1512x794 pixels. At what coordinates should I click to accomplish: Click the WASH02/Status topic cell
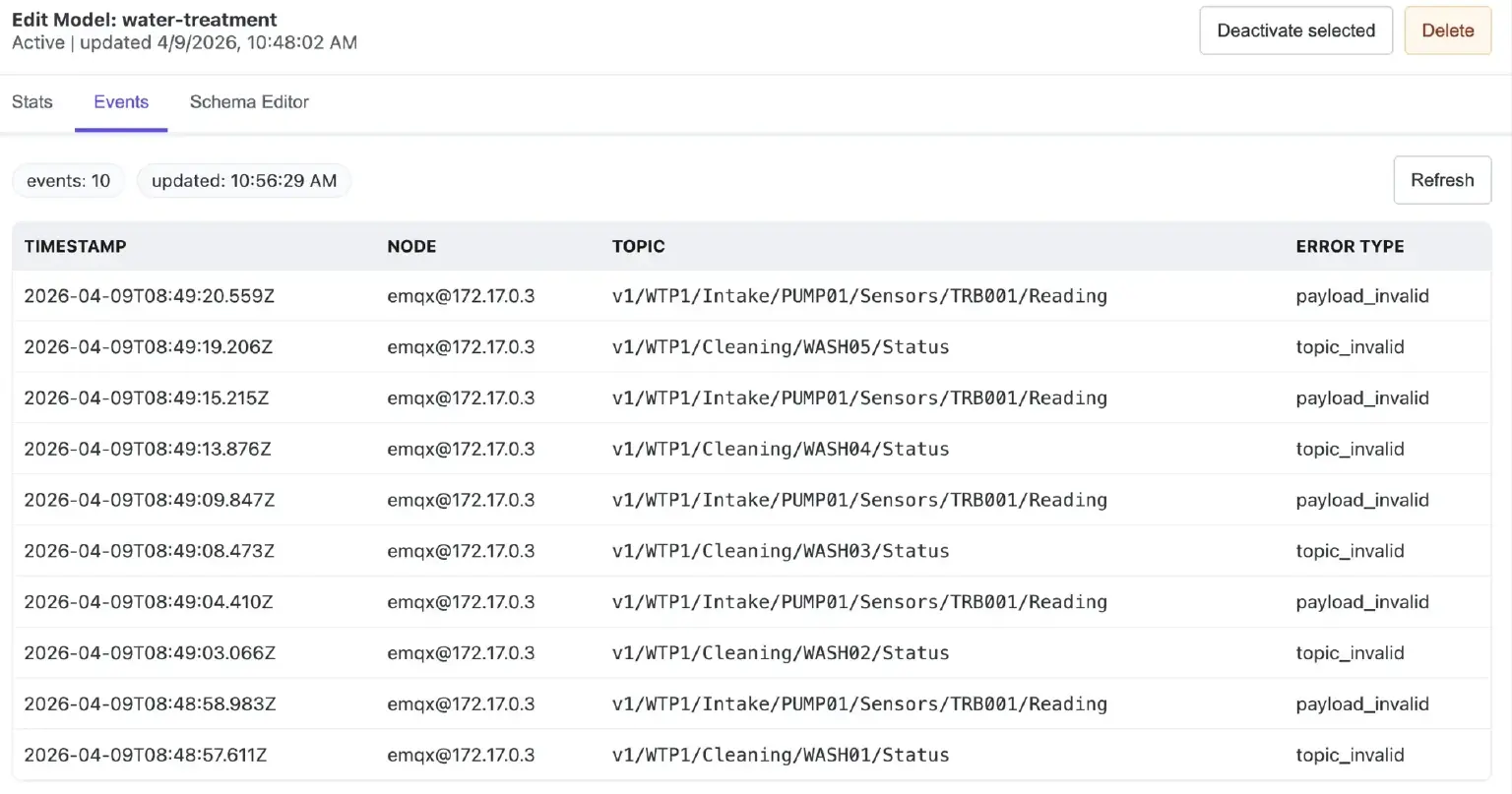[781, 653]
